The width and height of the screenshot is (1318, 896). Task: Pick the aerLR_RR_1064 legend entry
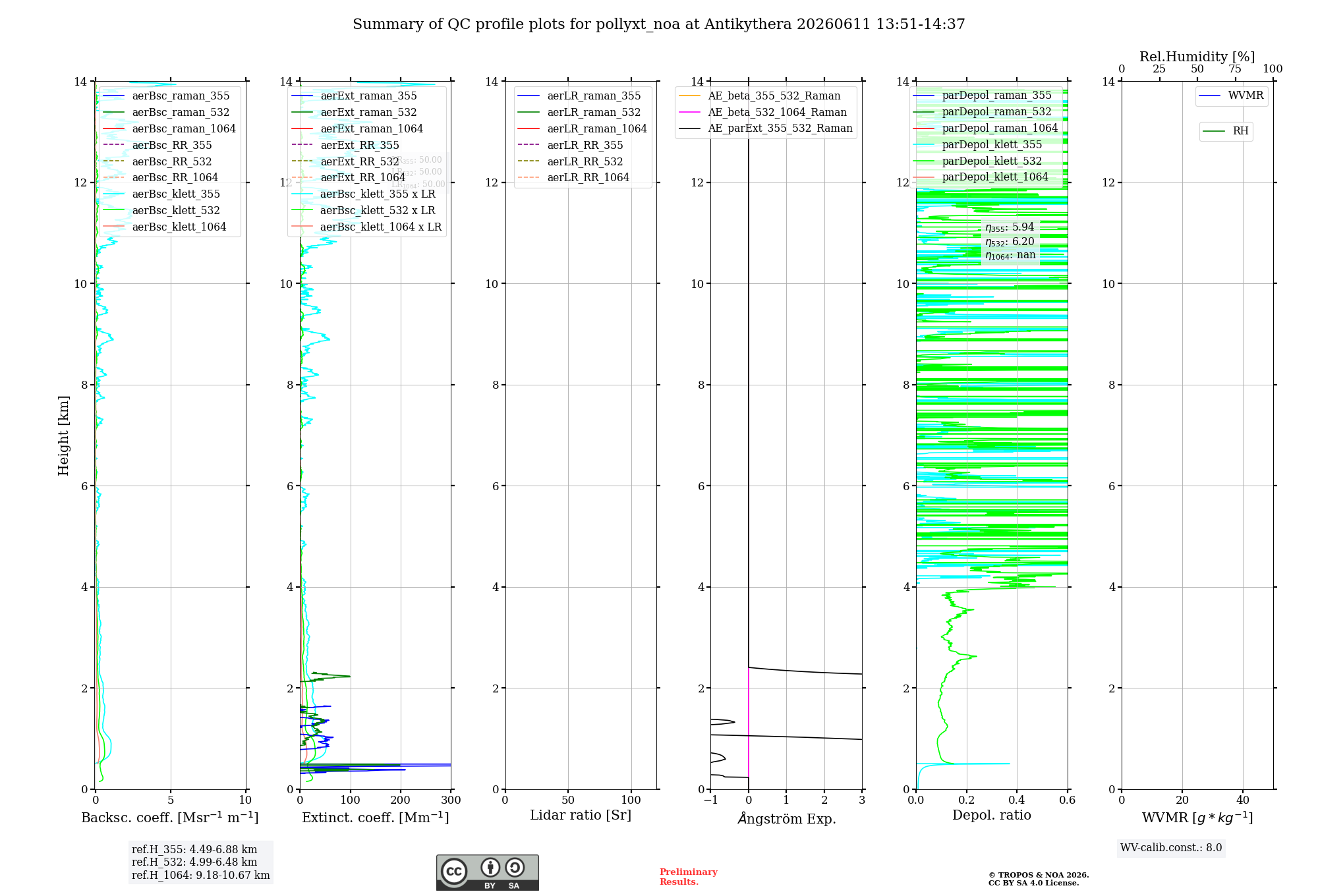(574, 178)
